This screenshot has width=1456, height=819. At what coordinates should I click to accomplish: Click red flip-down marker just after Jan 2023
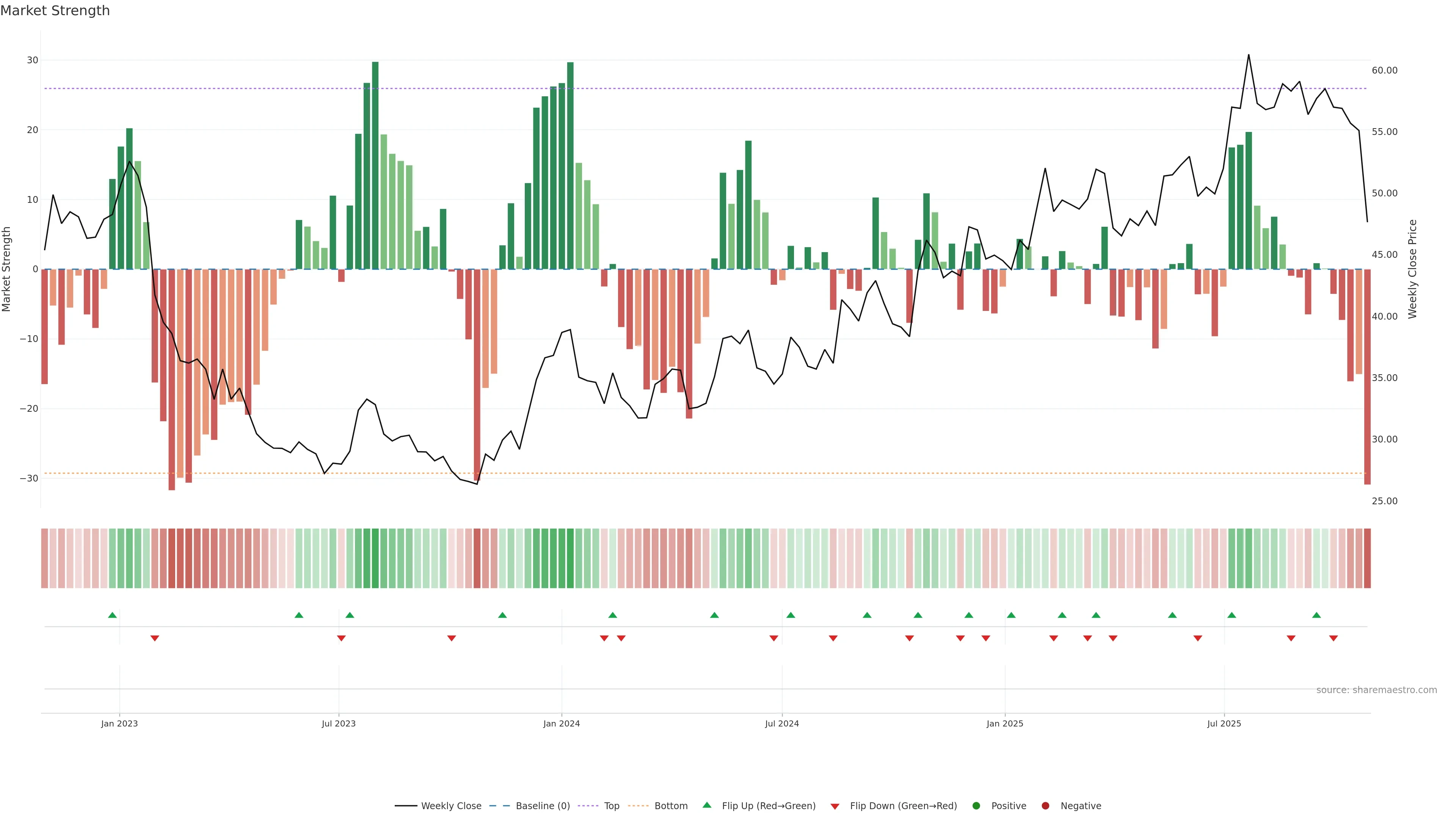tap(155, 638)
